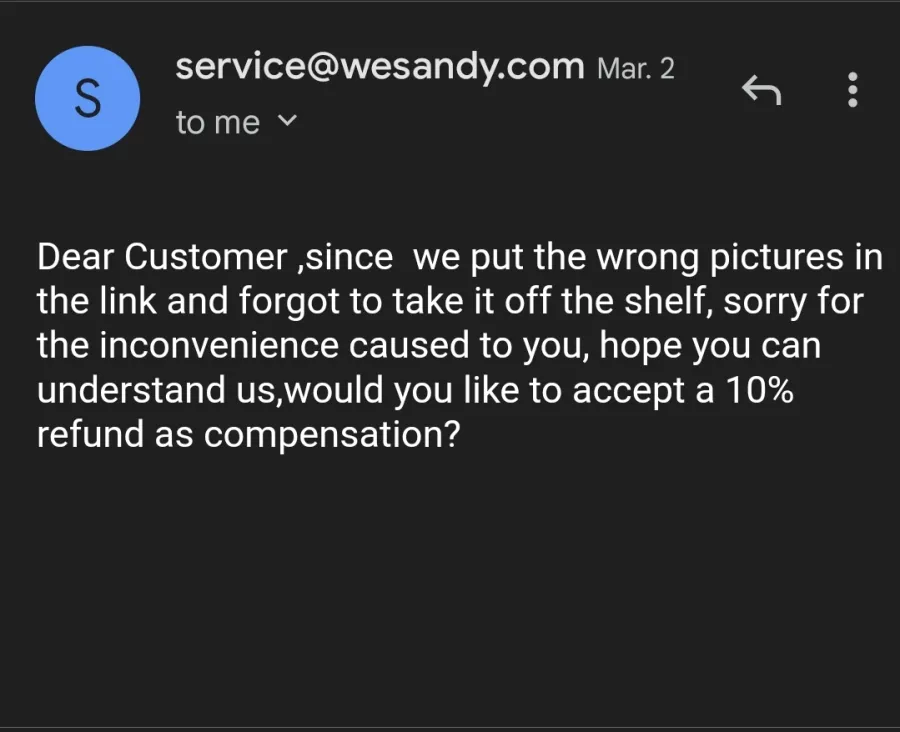Tap the Mar. 2 date stamp
This screenshot has width=900, height=732.
(635, 69)
